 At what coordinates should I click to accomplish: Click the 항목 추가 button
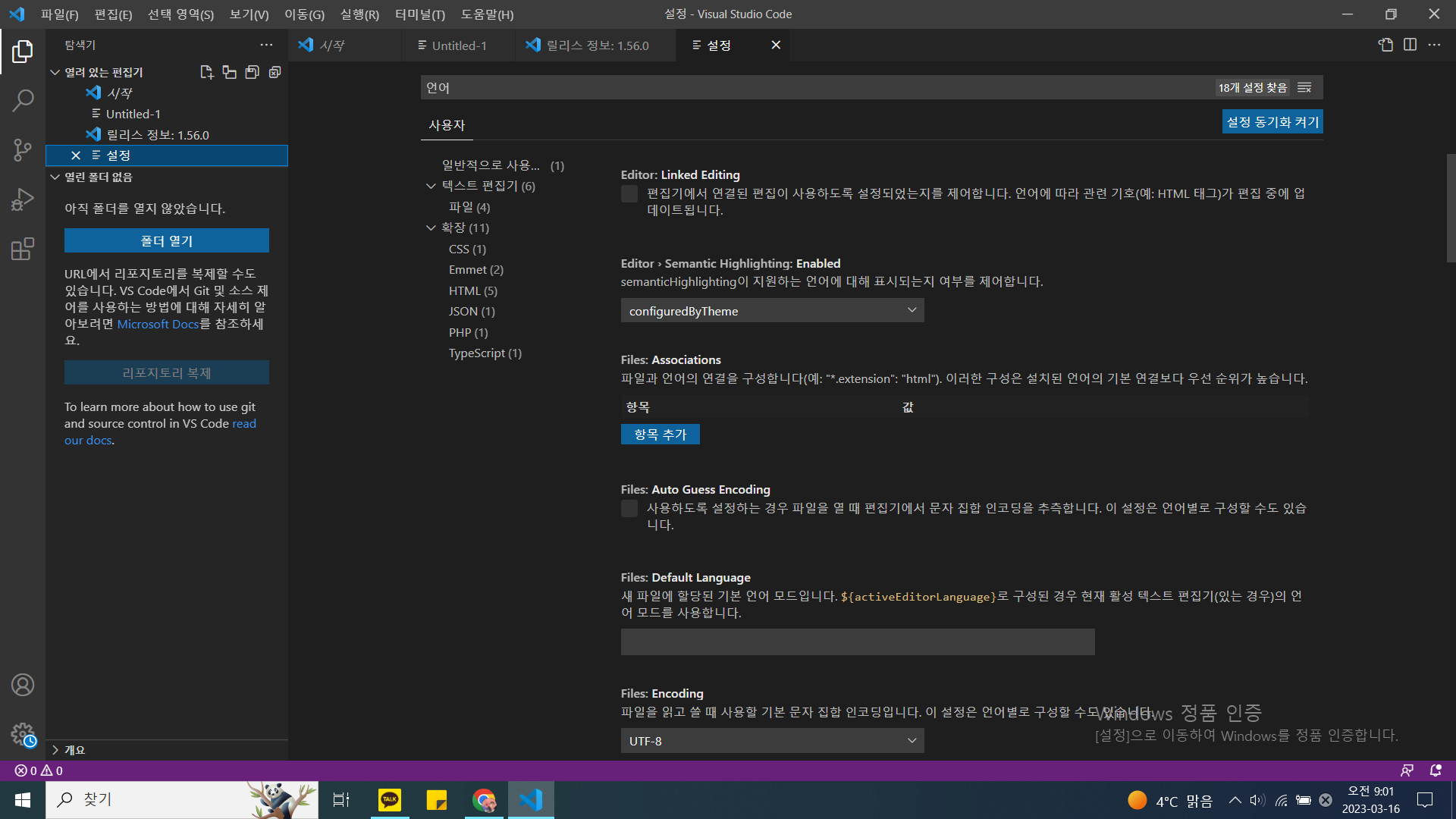[x=660, y=435]
